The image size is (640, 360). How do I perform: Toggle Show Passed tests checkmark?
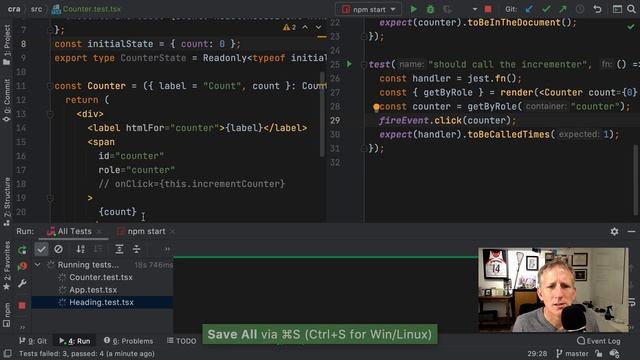point(41,249)
